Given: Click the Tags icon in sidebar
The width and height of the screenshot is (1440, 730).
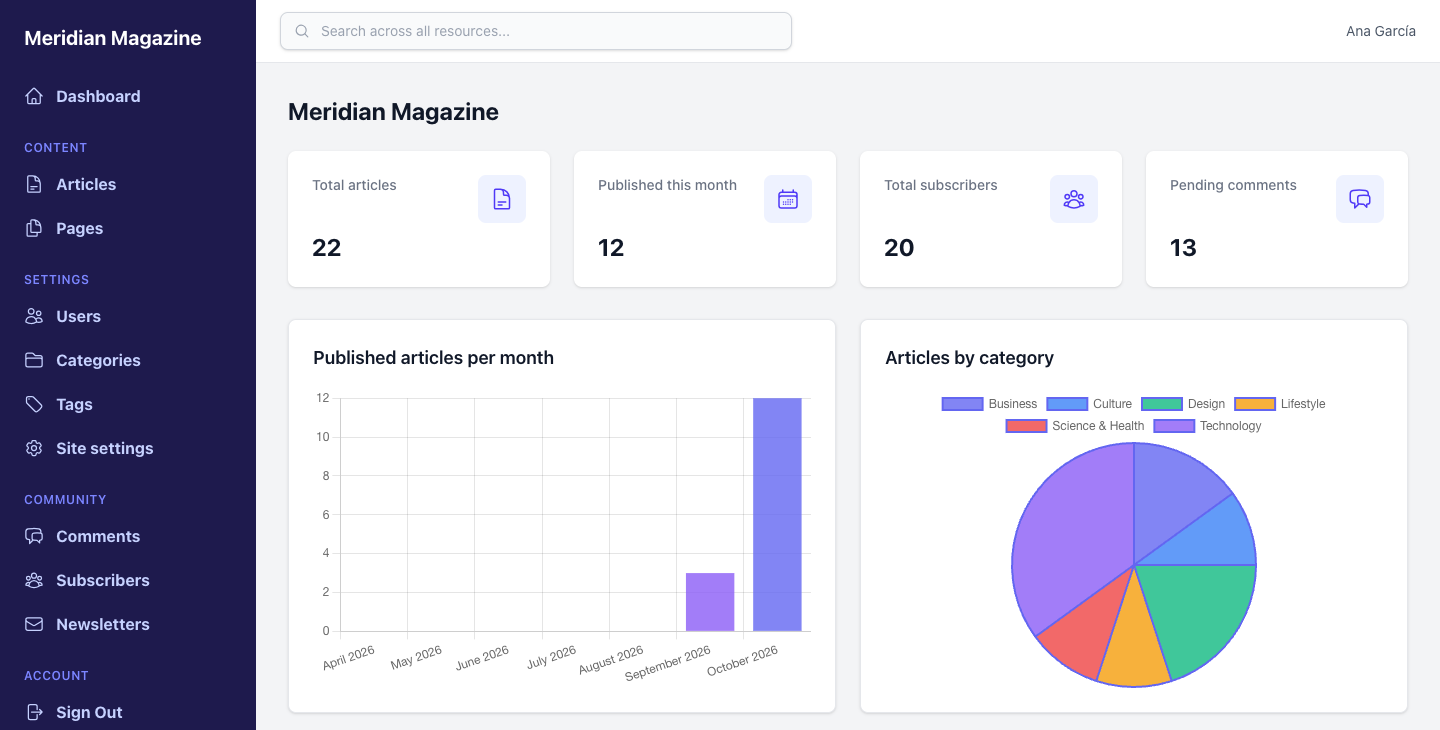Looking at the screenshot, I should (x=34, y=404).
